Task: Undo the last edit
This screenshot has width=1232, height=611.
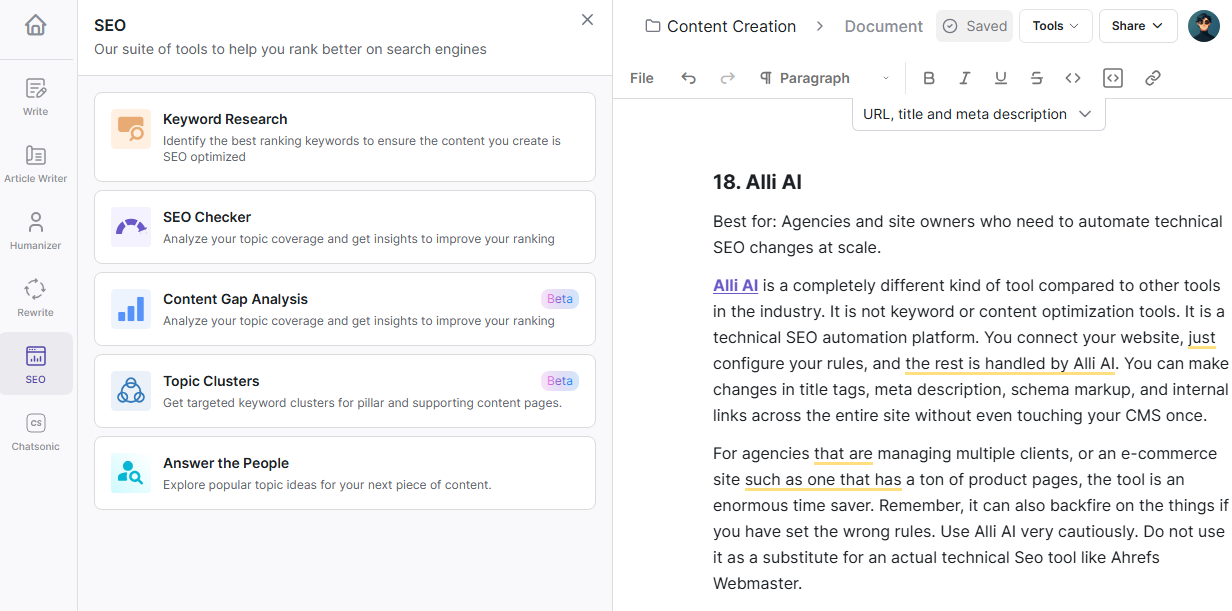Action: pyautogui.click(x=688, y=78)
